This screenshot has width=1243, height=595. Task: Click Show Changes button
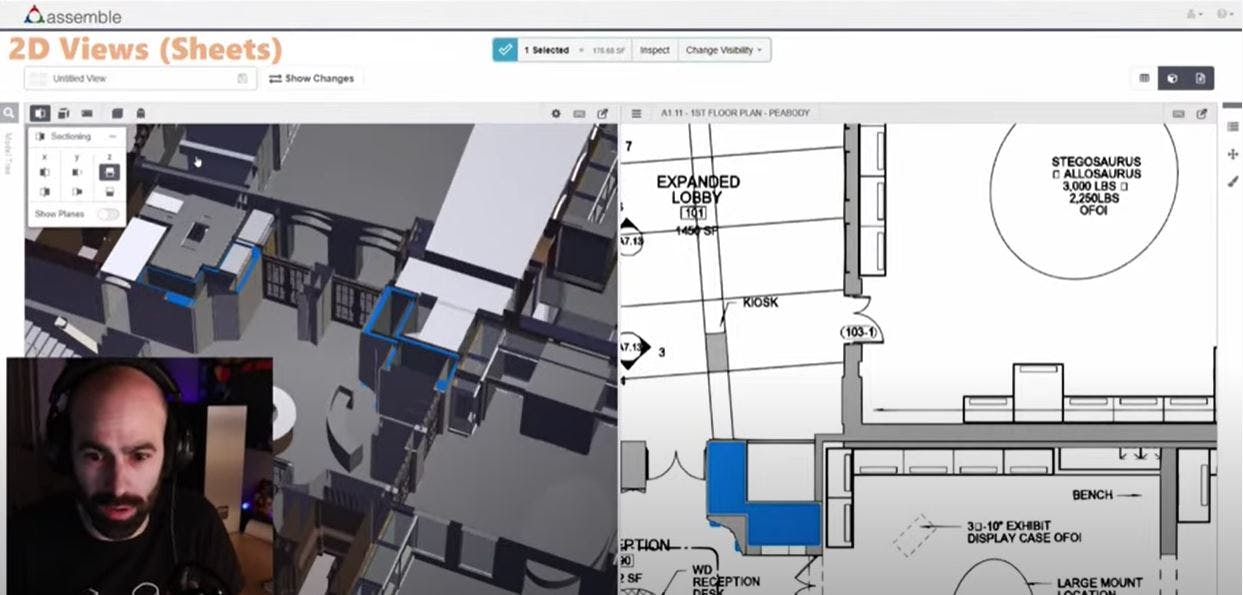pos(311,78)
